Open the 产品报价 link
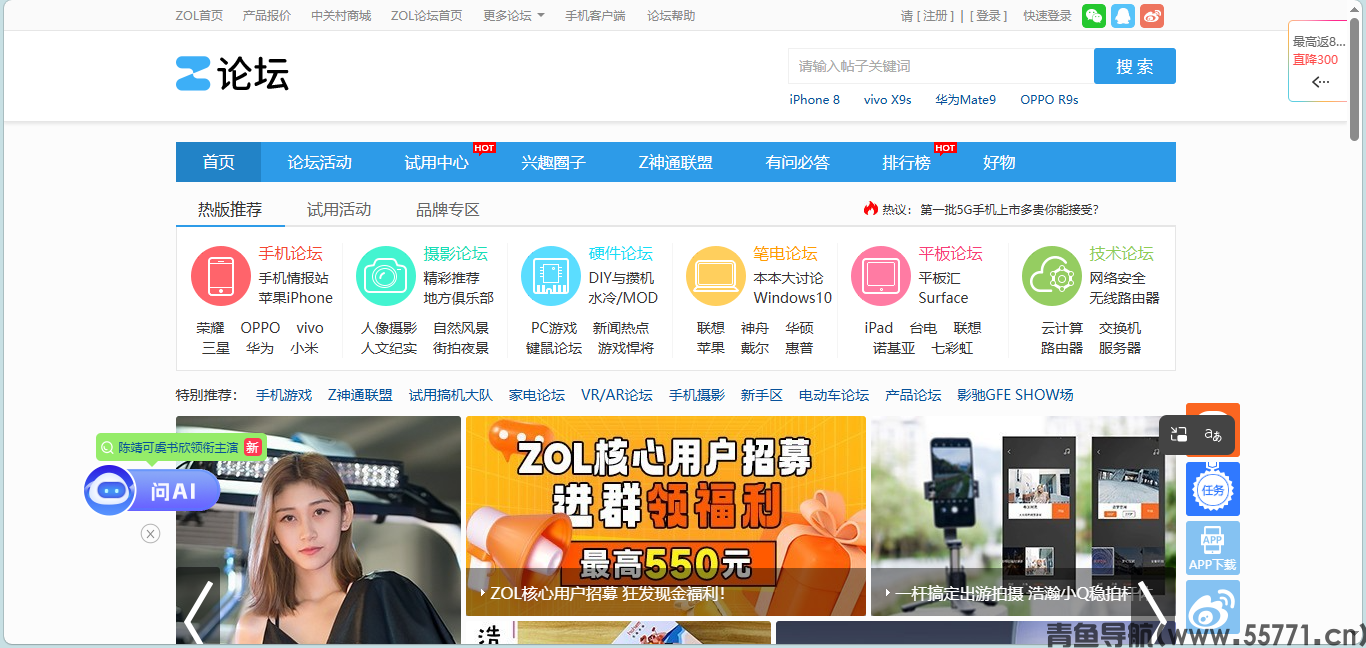Screen dimensions: 1366x648 (267, 16)
